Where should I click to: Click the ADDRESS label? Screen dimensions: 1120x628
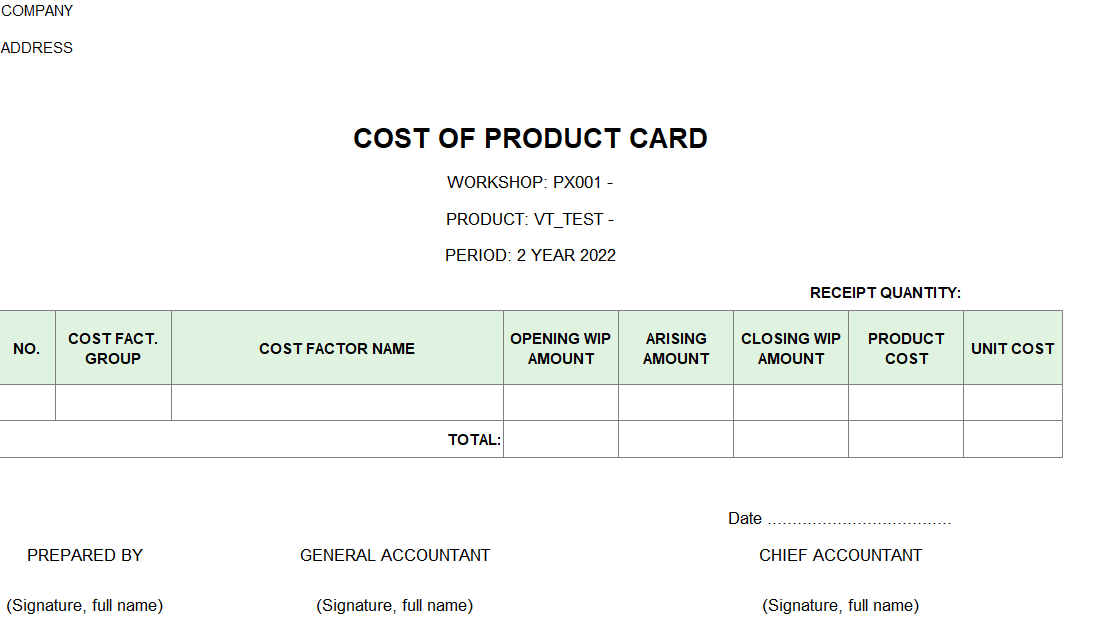[x=37, y=47]
